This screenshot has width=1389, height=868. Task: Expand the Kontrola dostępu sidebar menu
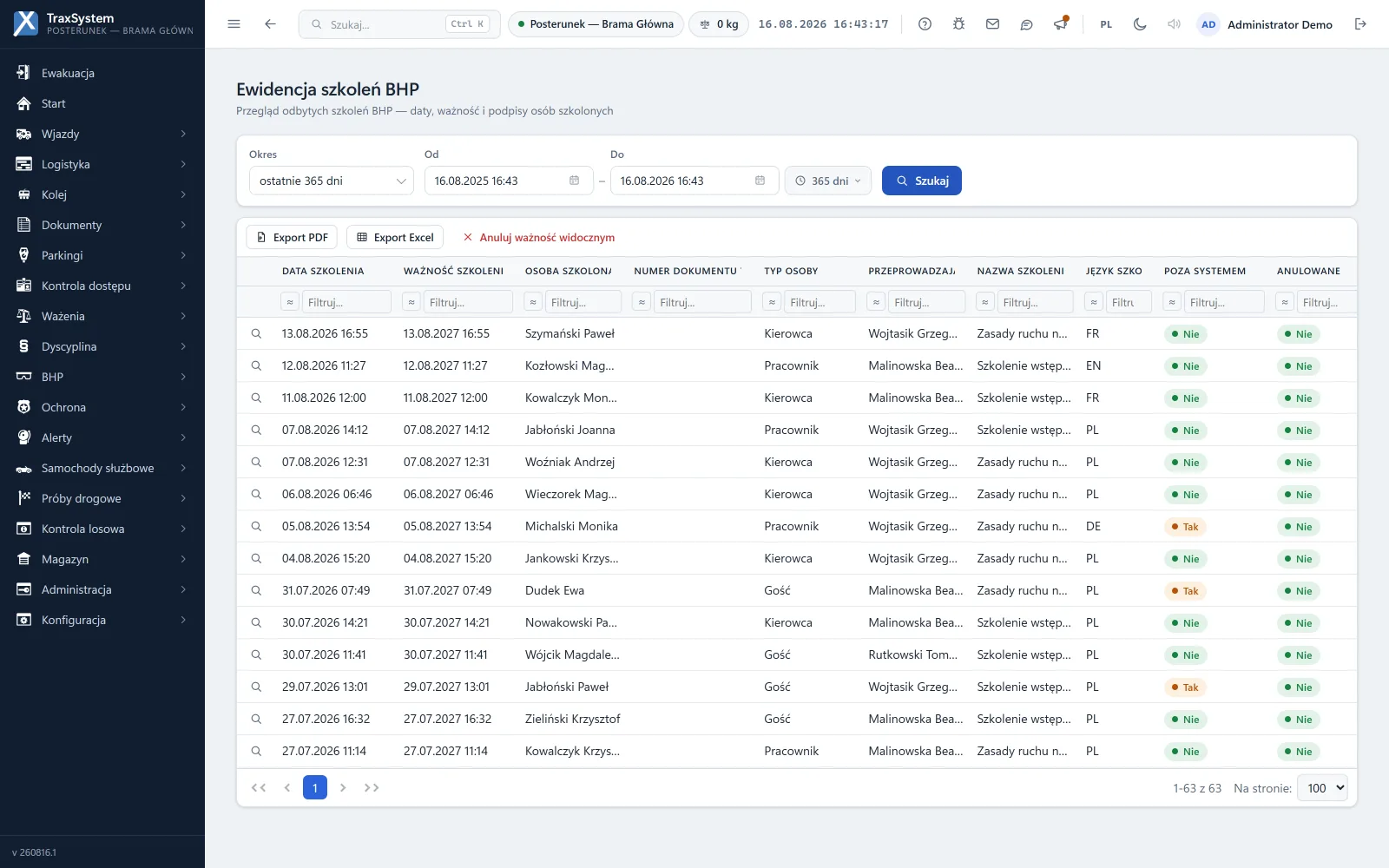(102, 286)
